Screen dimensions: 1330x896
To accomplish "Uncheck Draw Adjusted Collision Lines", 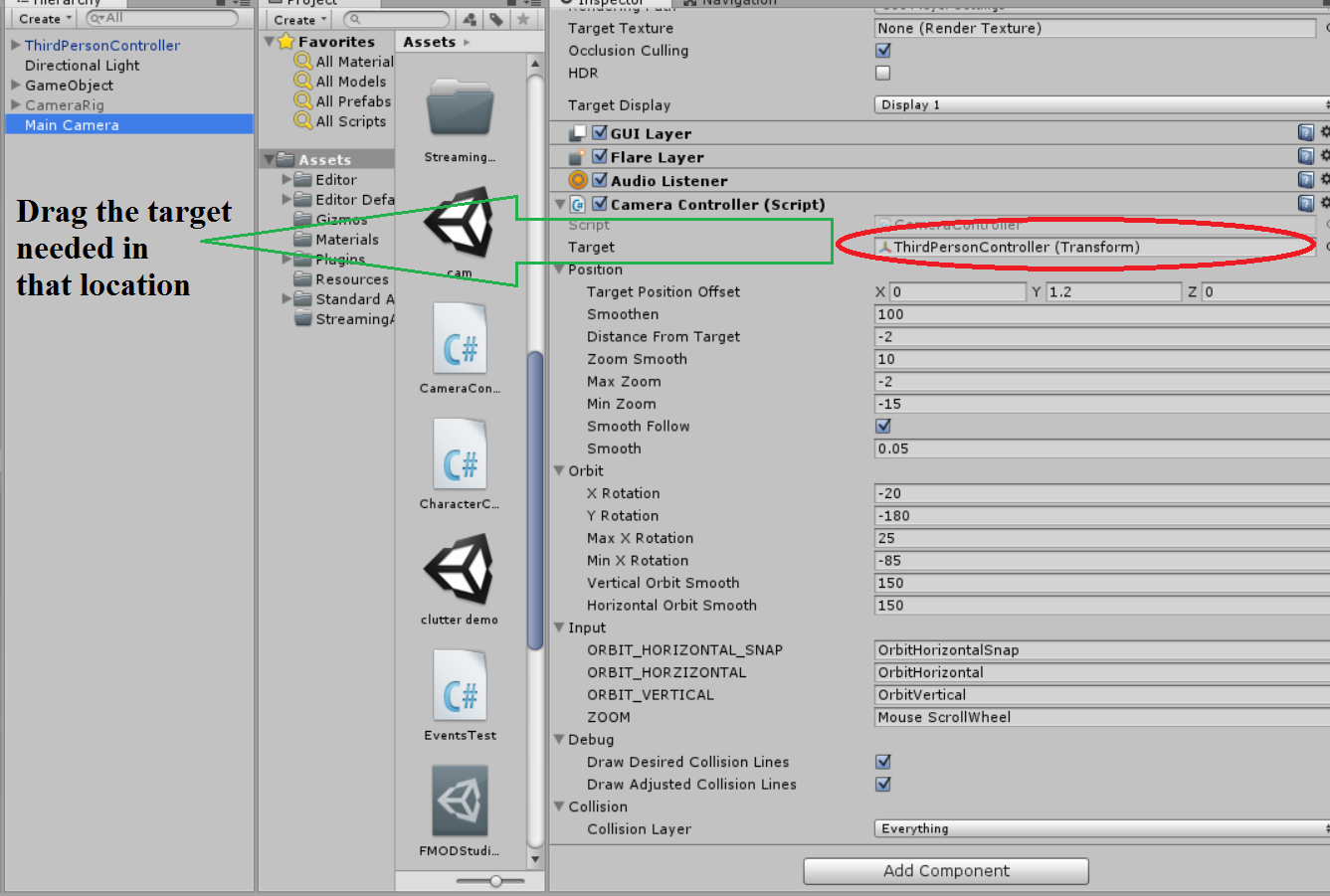I will pos(883,784).
